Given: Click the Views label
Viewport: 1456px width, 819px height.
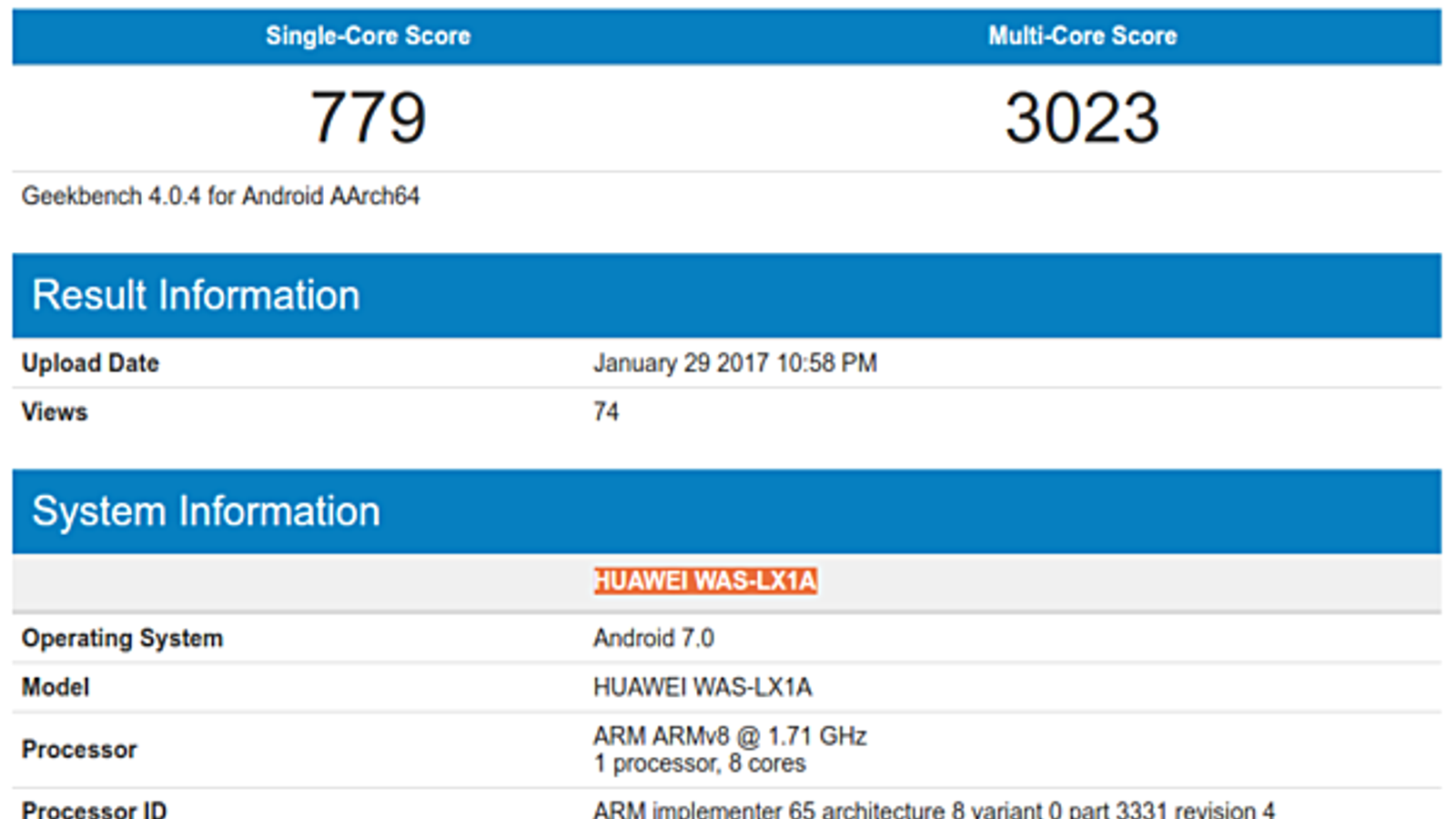Looking at the screenshot, I should tap(55, 411).
